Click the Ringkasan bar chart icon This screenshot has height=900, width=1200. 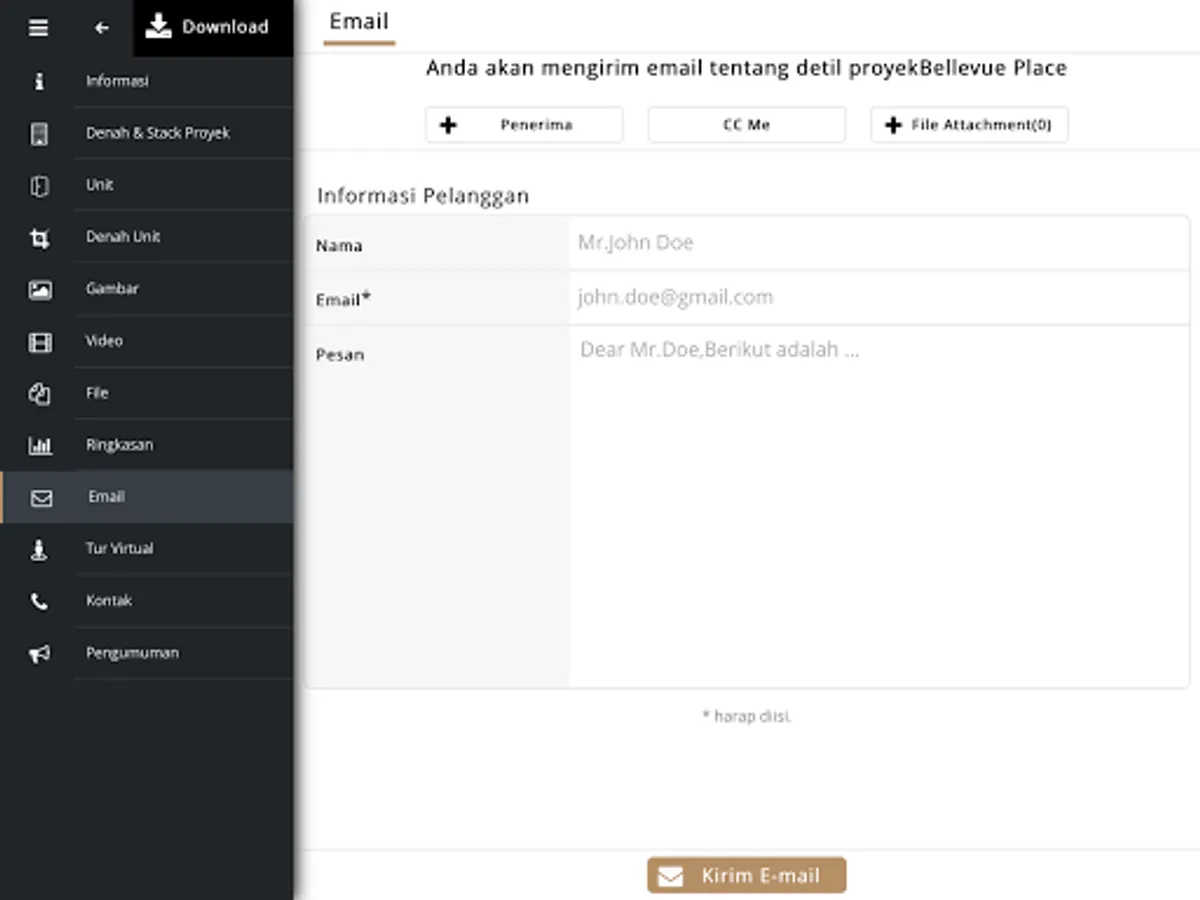(39, 446)
